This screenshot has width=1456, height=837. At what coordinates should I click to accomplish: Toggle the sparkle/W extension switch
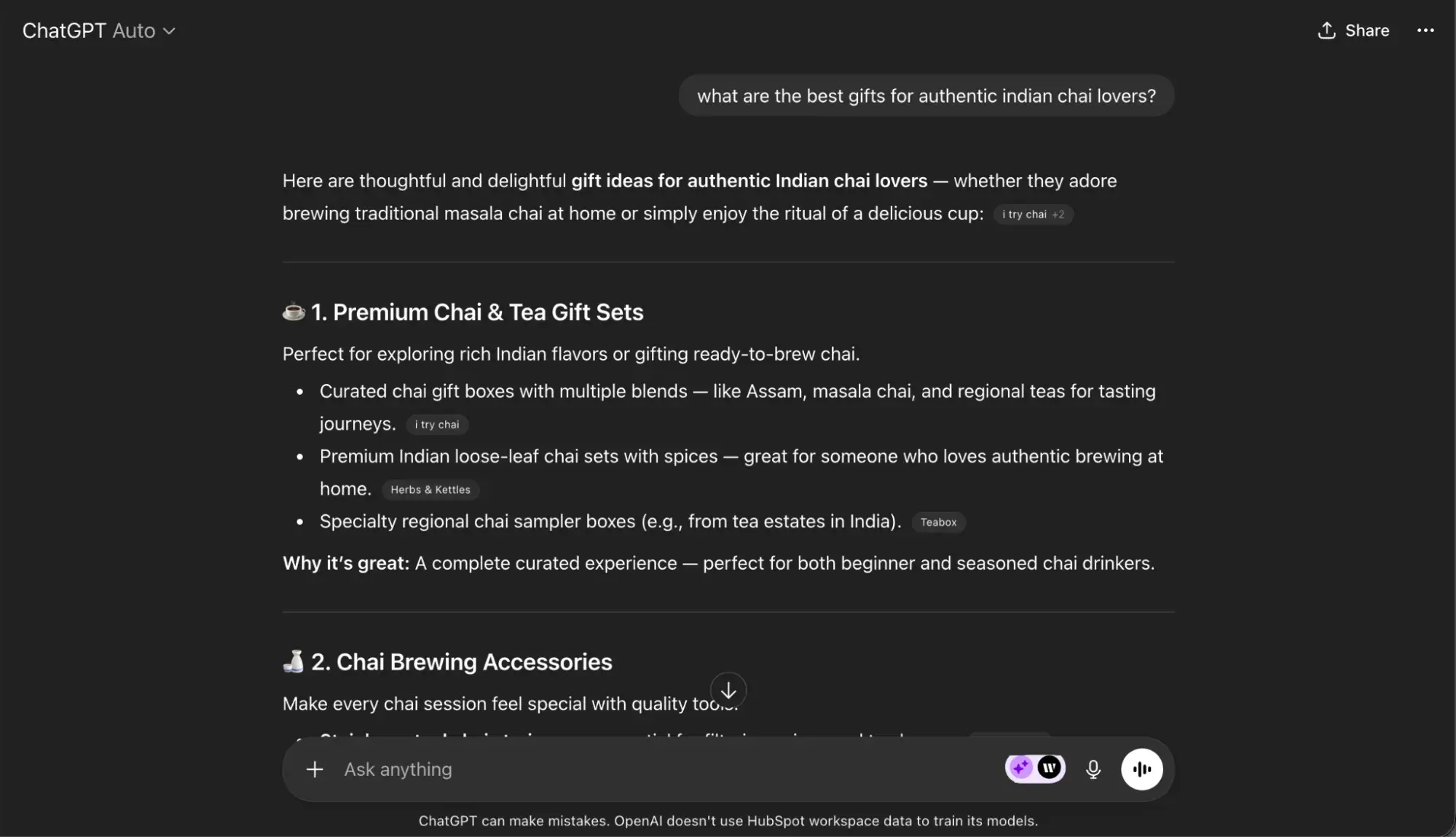click(x=1034, y=767)
